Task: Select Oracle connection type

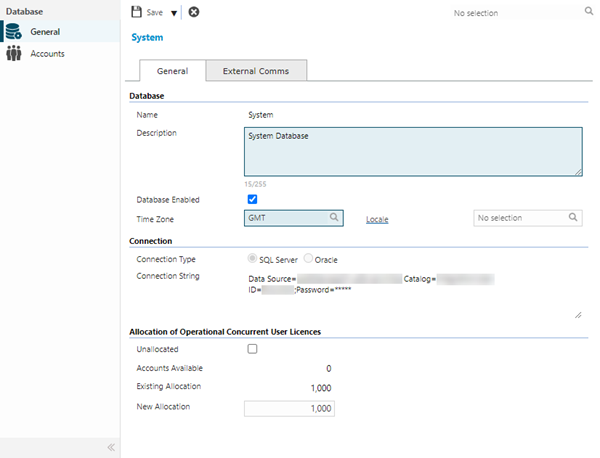Action: [308, 259]
